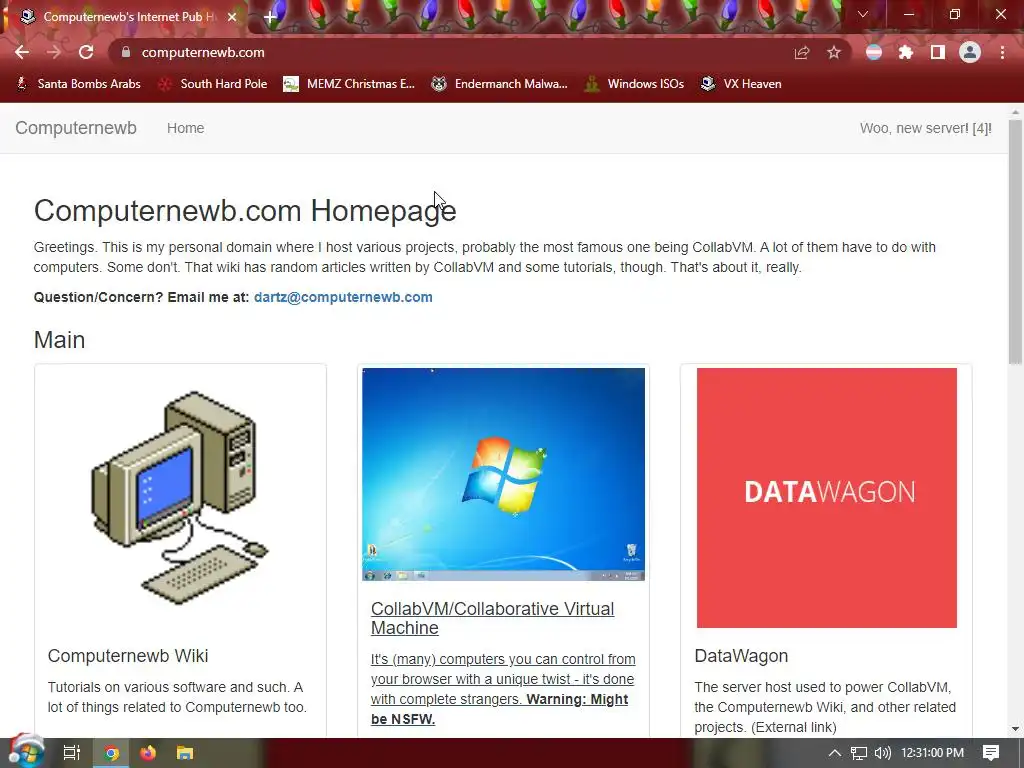
Task: Click the scrollbar up arrow
Action: [x=1015, y=112]
